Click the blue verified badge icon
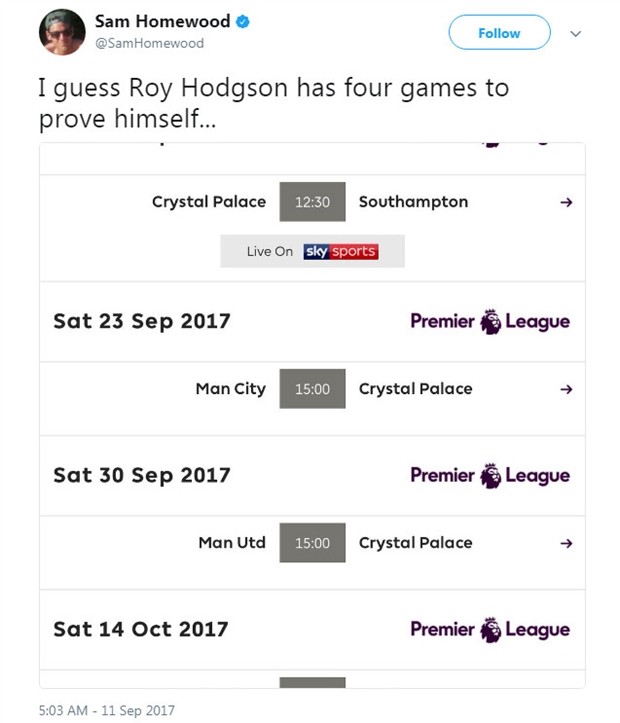This screenshot has height=723, width=620. (x=243, y=22)
